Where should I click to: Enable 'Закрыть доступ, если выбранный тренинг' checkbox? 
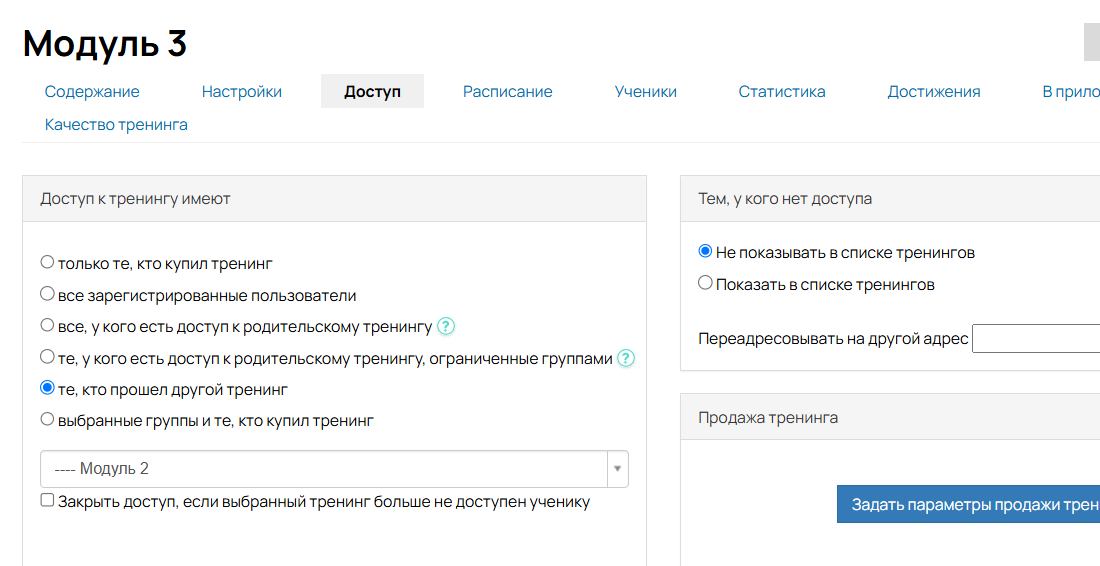click(x=47, y=501)
